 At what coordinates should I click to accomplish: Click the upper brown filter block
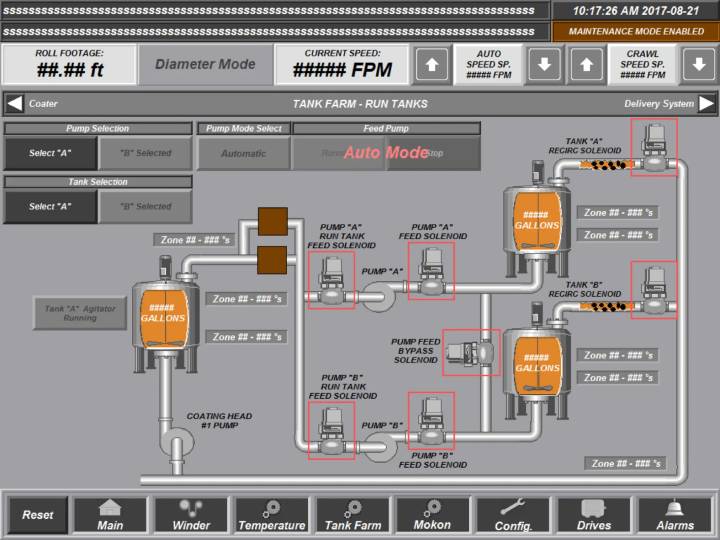click(273, 221)
